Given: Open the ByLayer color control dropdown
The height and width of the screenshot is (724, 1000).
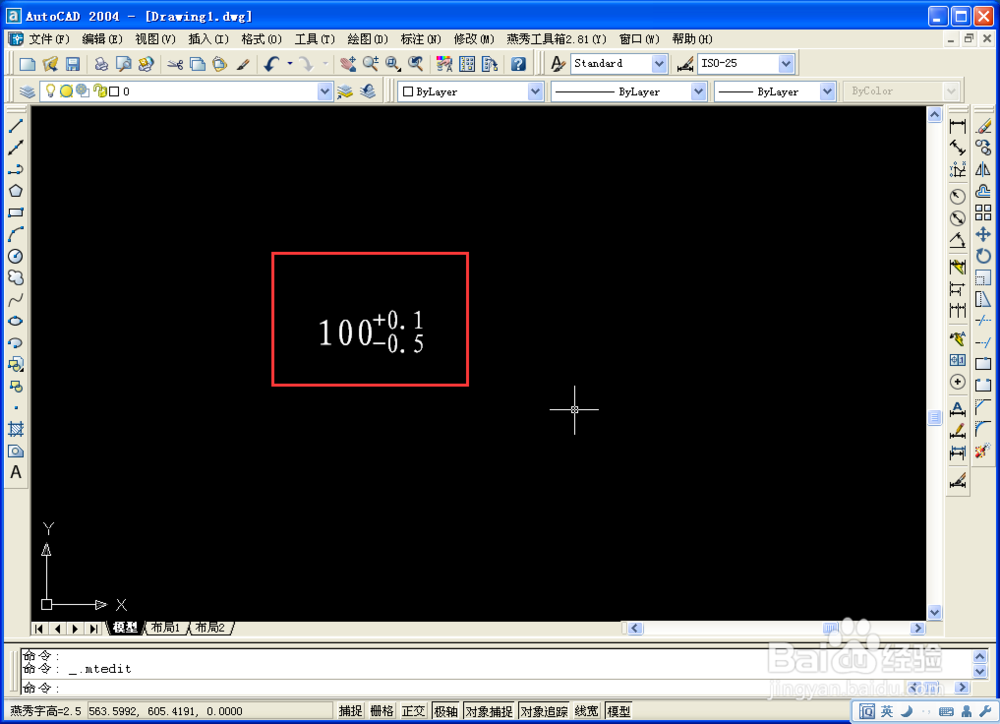Looking at the screenshot, I should click(x=535, y=92).
